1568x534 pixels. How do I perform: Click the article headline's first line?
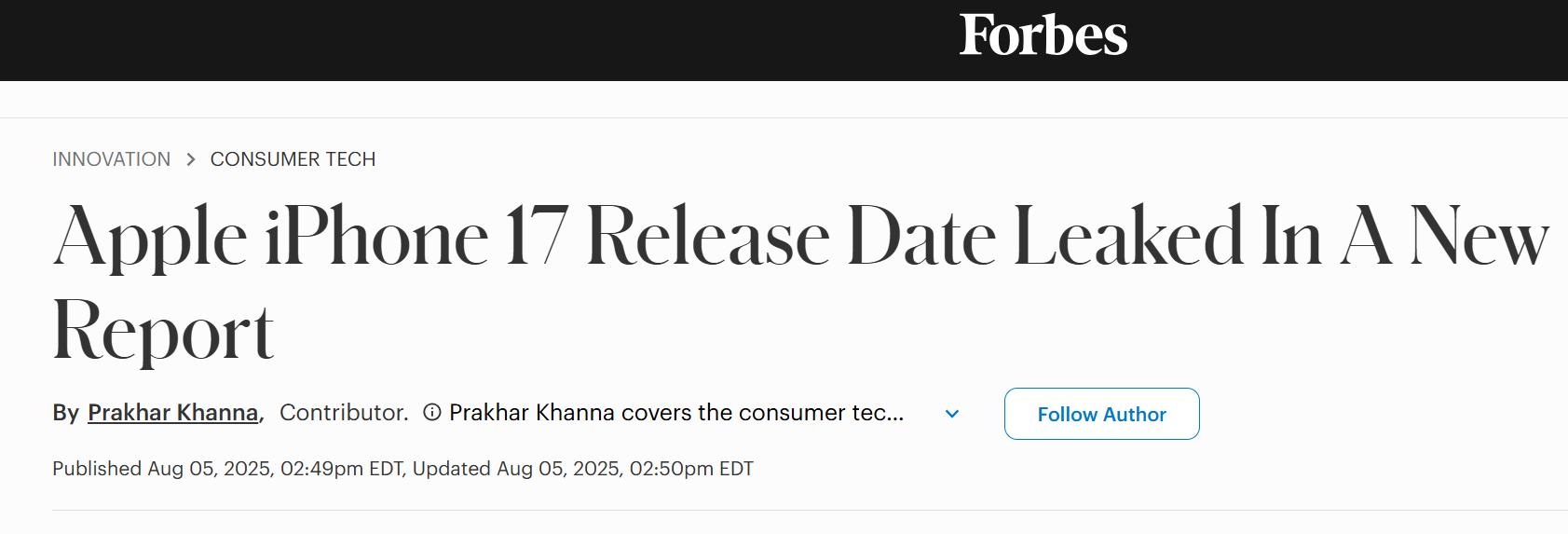(801, 237)
